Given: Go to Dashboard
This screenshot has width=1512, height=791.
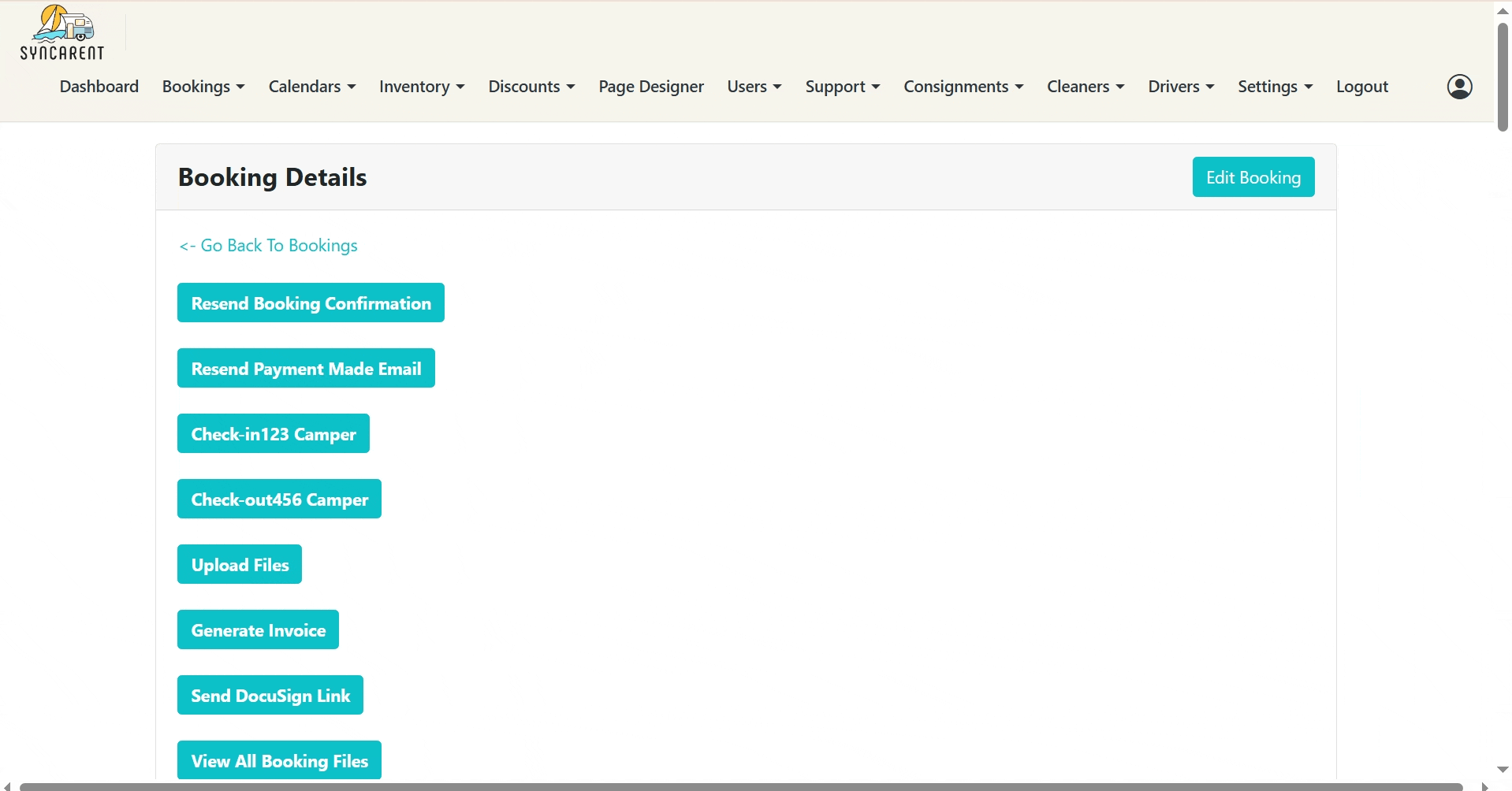Looking at the screenshot, I should tap(99, 87).
